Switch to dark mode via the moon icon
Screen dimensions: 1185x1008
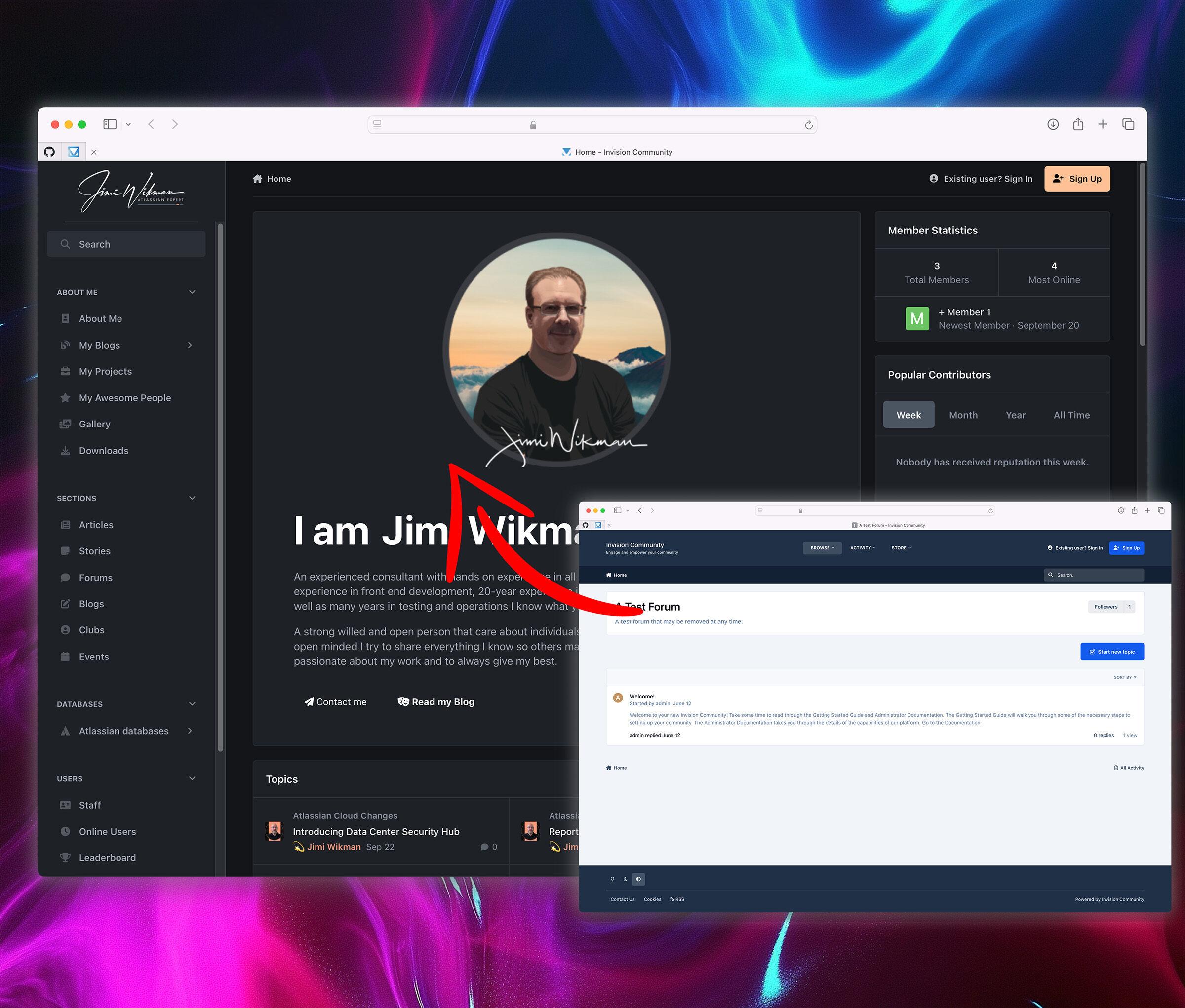[x=625, y=879]
